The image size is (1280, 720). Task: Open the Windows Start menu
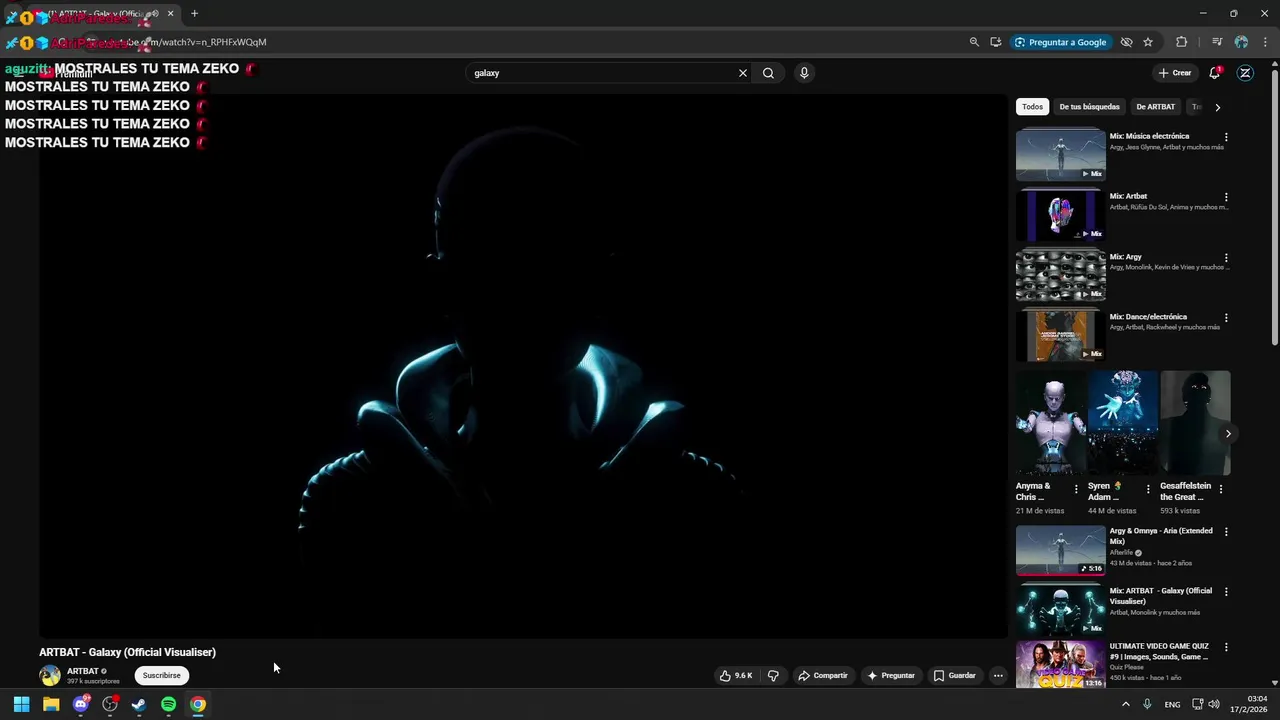click(x=21, y=704)
